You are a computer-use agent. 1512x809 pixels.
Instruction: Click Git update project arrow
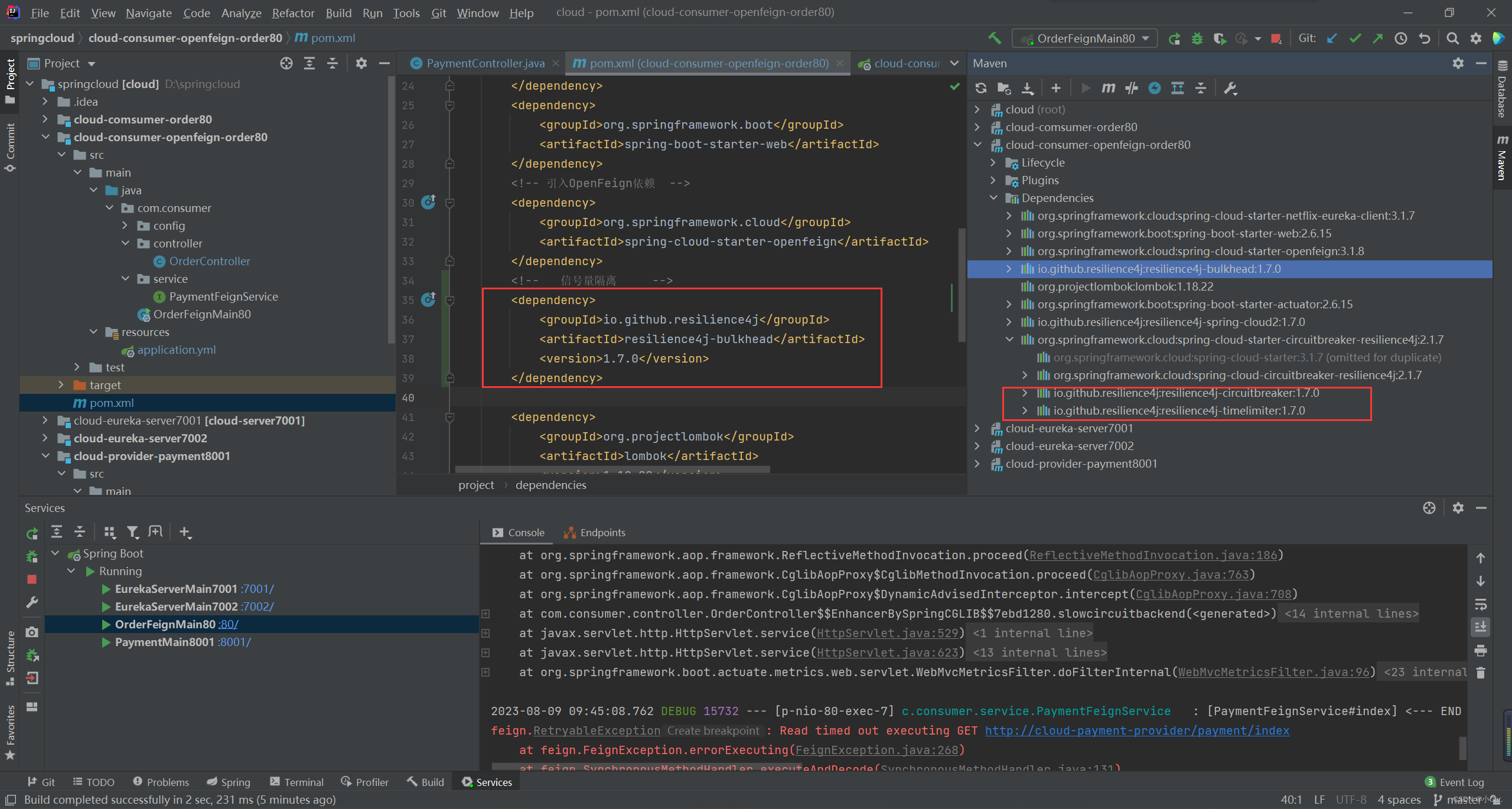1332,38
